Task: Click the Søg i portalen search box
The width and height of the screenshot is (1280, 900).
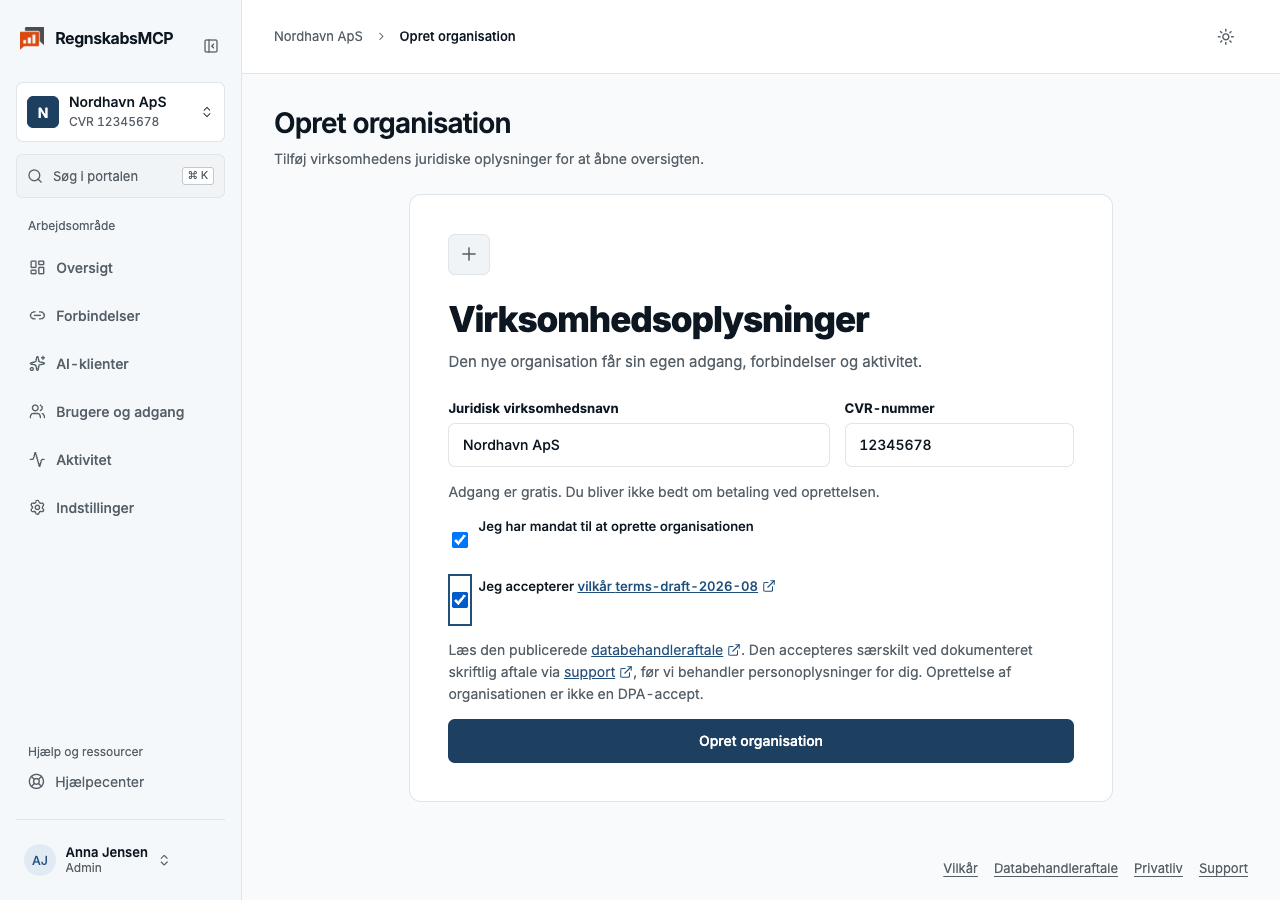Action: coord(120,176)
